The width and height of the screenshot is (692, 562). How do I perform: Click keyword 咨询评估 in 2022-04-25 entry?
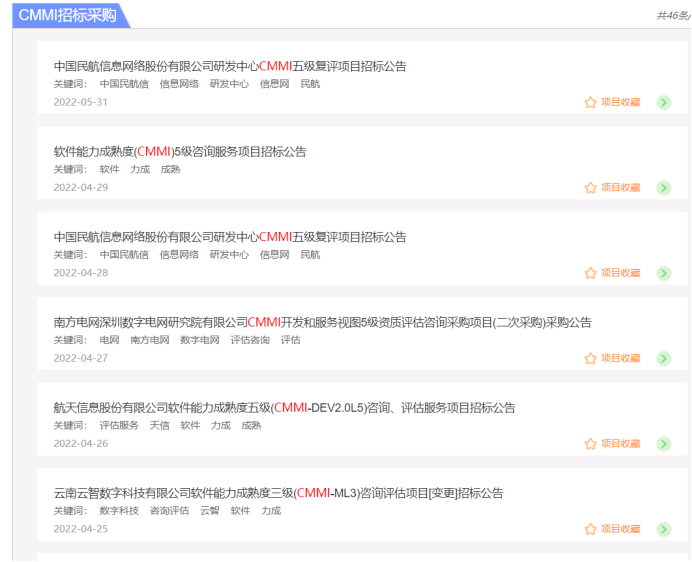[169, 511]
